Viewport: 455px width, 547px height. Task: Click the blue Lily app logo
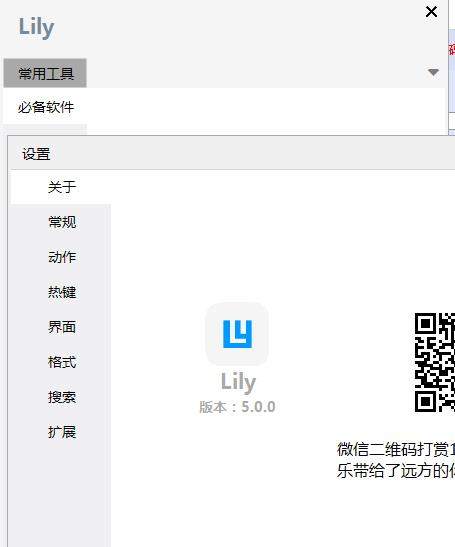pyautogui.click(x=237, y=334)
